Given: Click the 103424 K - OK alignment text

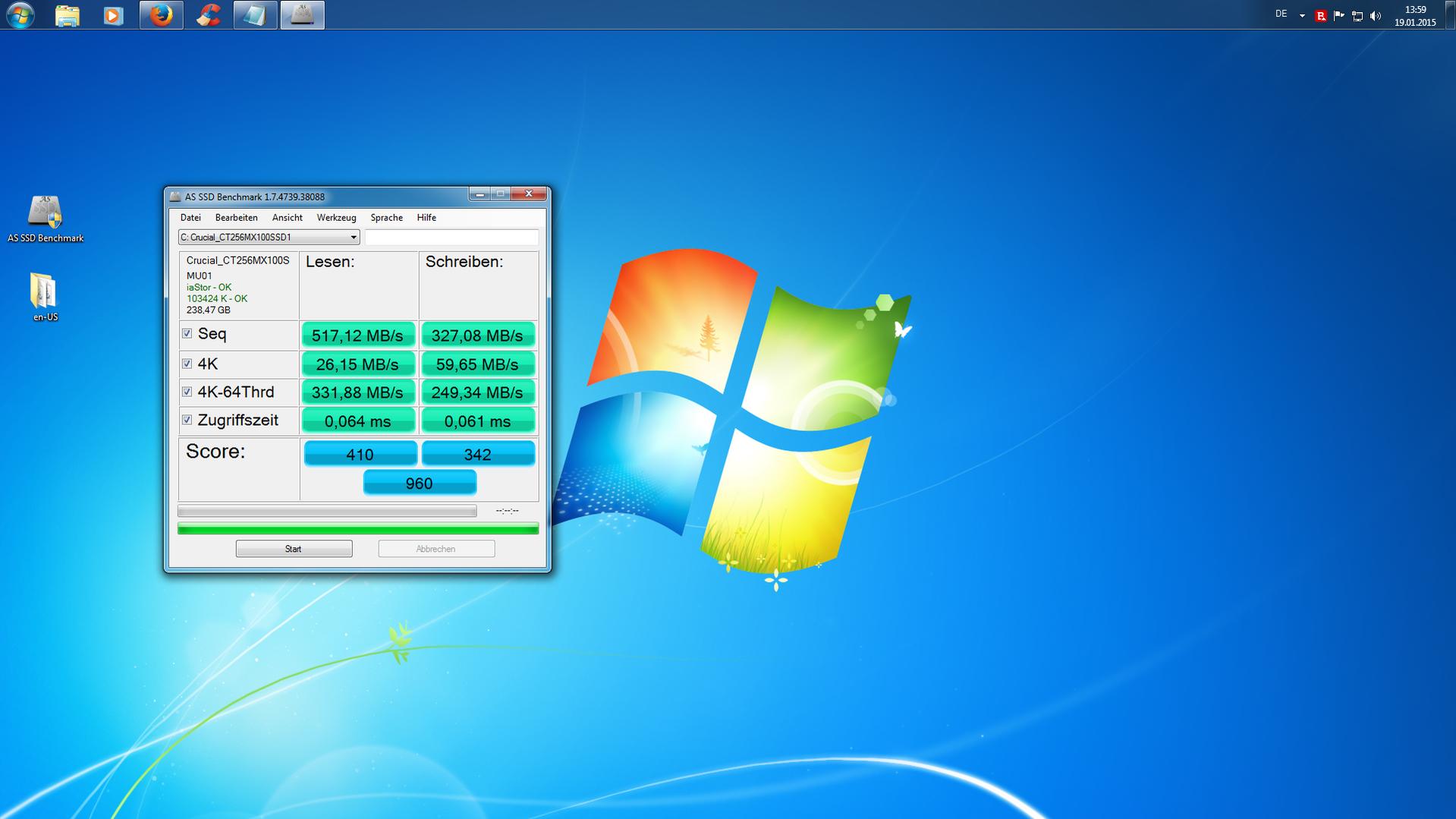Looking at the screenshot, I should tap(217, 298).
